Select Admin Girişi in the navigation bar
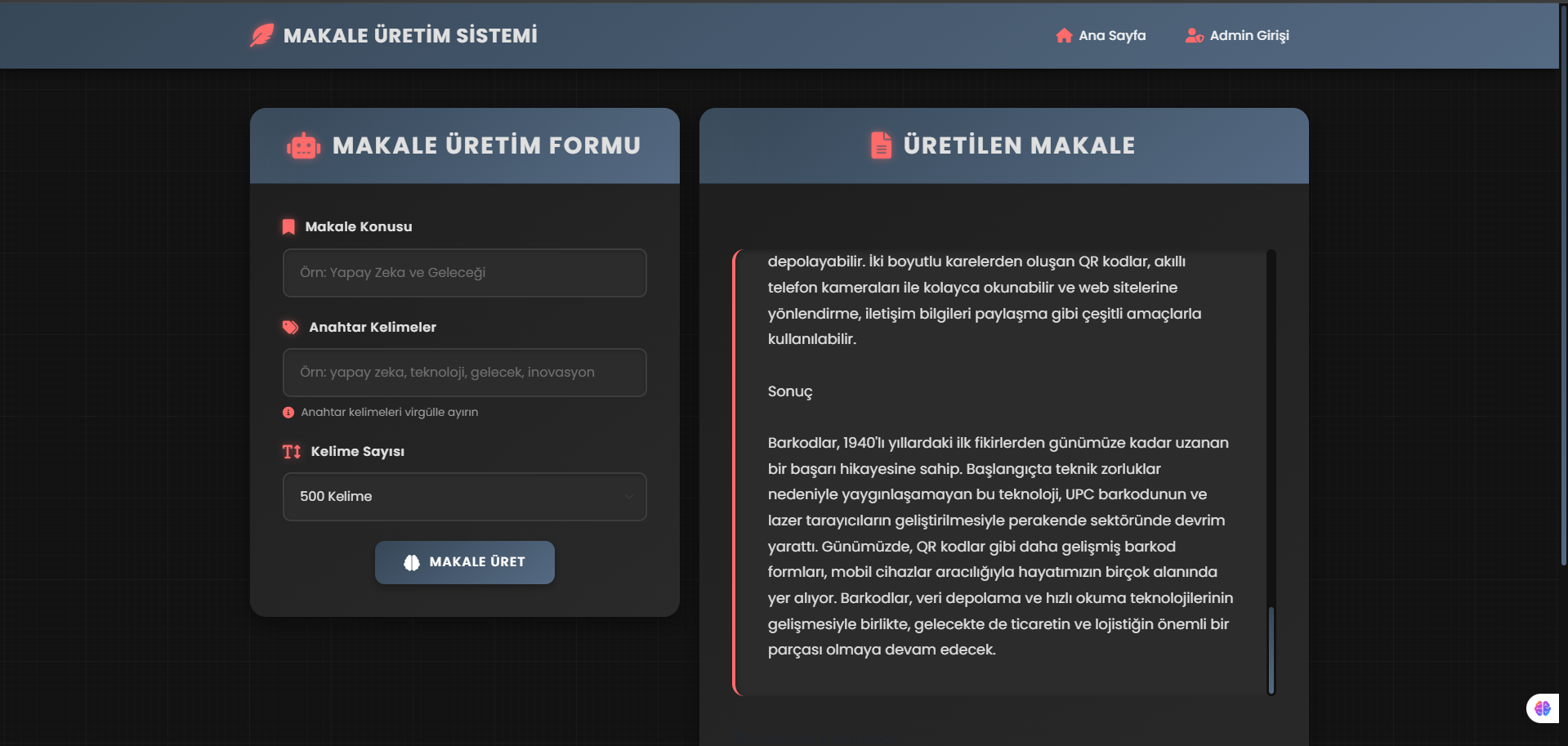The image size is (1568, 746). 1237,35
